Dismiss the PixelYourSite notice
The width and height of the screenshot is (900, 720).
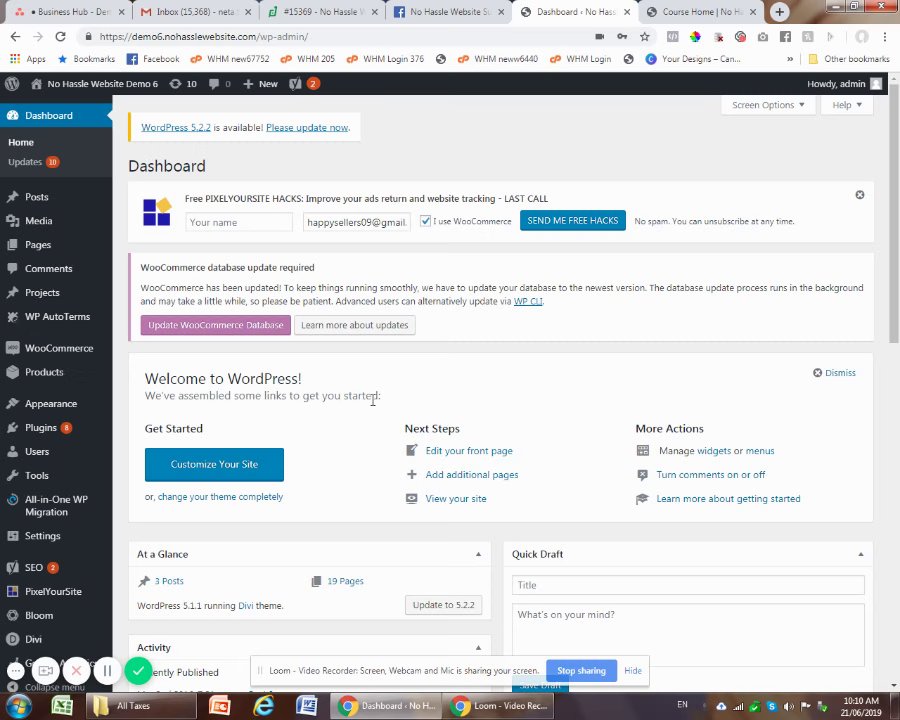point(859,195)
